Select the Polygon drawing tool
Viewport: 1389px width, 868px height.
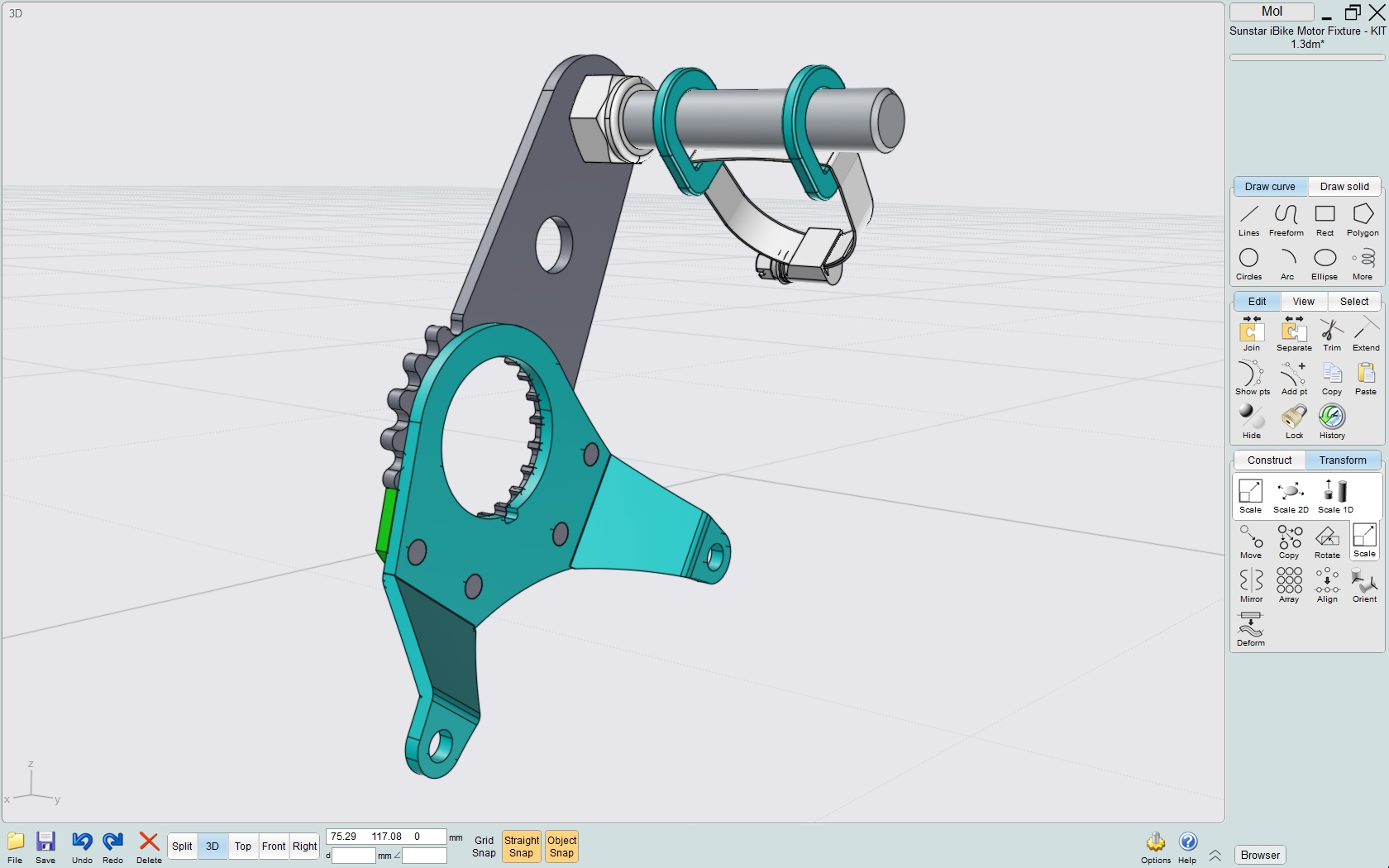point(1363,220)
